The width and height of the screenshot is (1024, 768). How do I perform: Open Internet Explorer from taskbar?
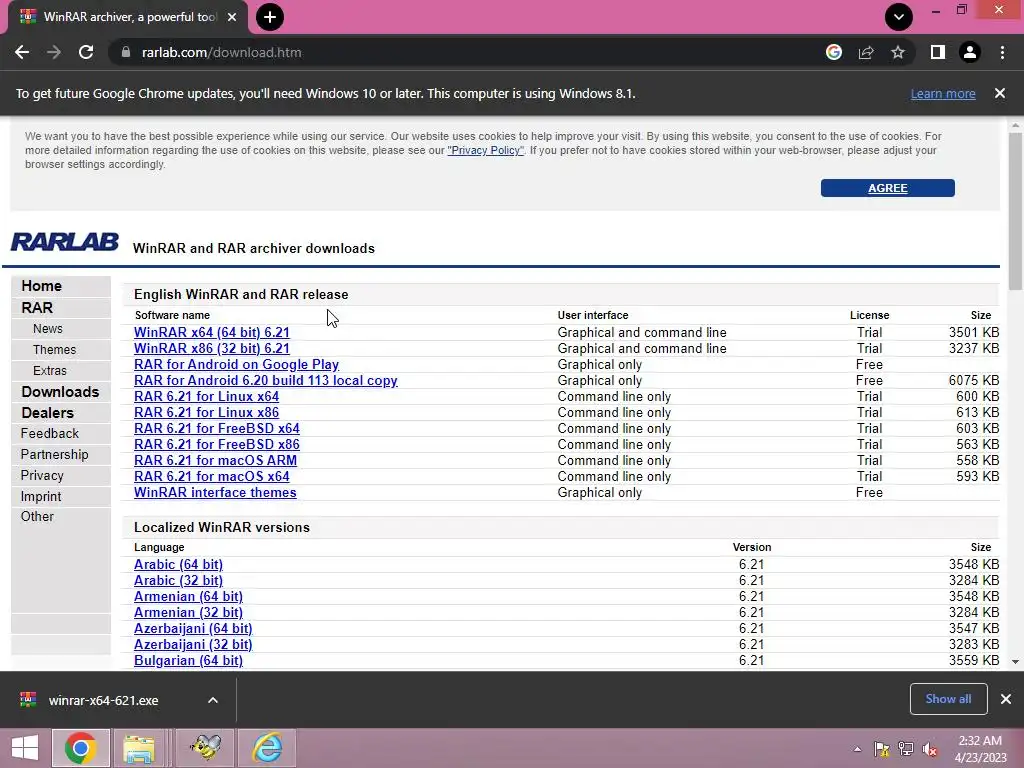[x=268, y=748]
